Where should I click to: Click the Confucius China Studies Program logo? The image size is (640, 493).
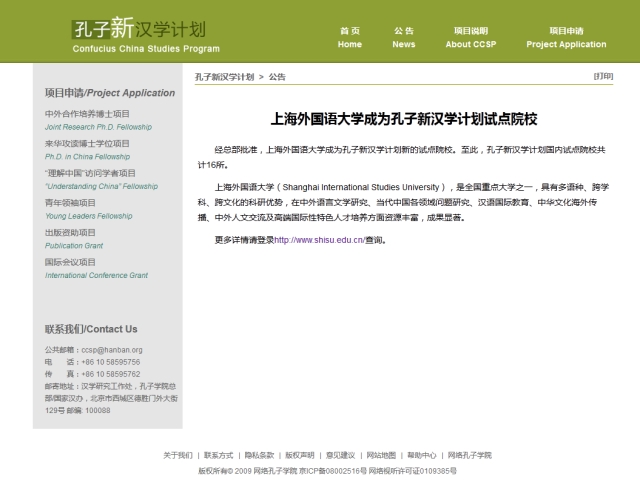146,34
